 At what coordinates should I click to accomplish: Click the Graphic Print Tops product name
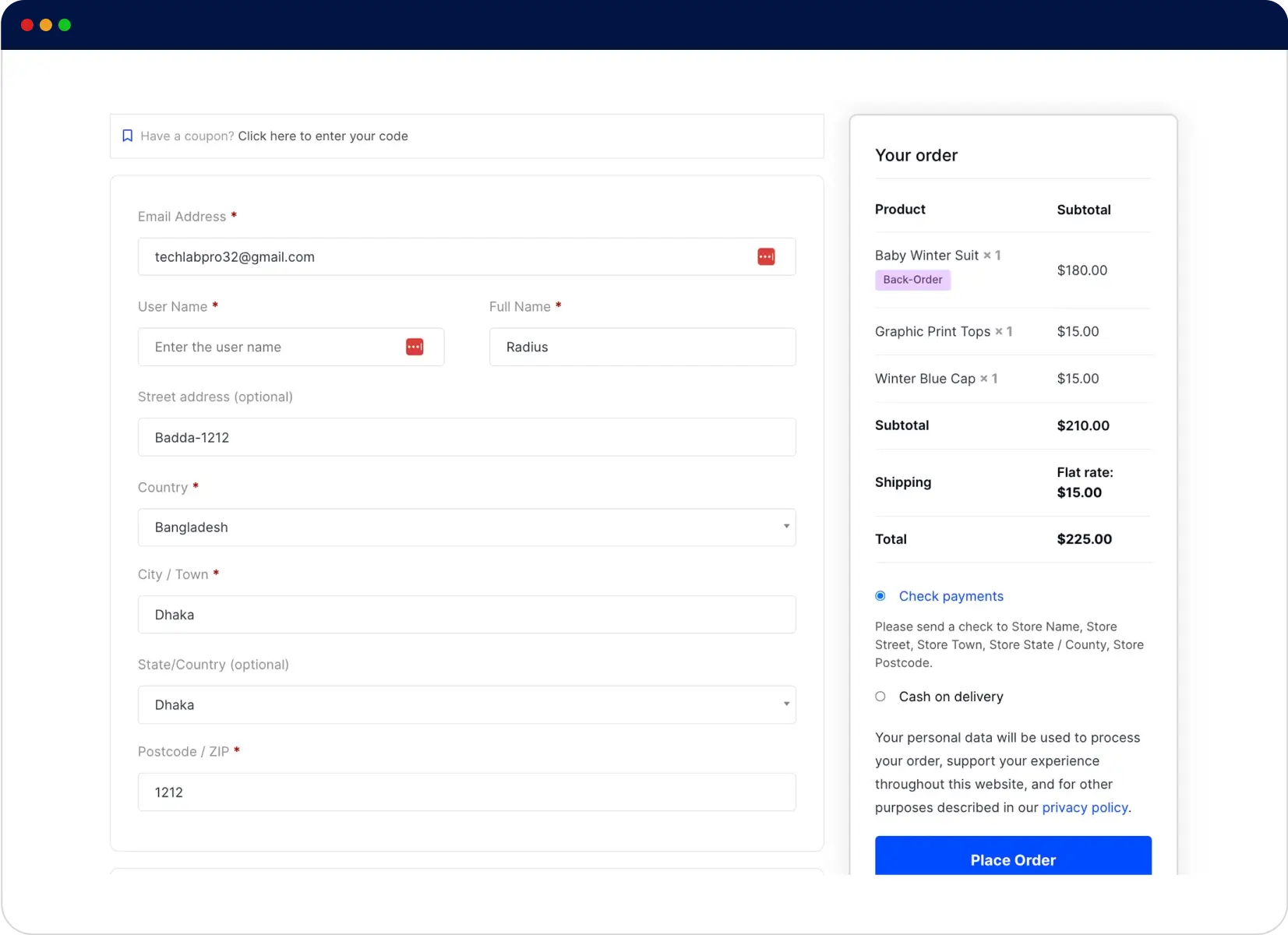(933, 332)
